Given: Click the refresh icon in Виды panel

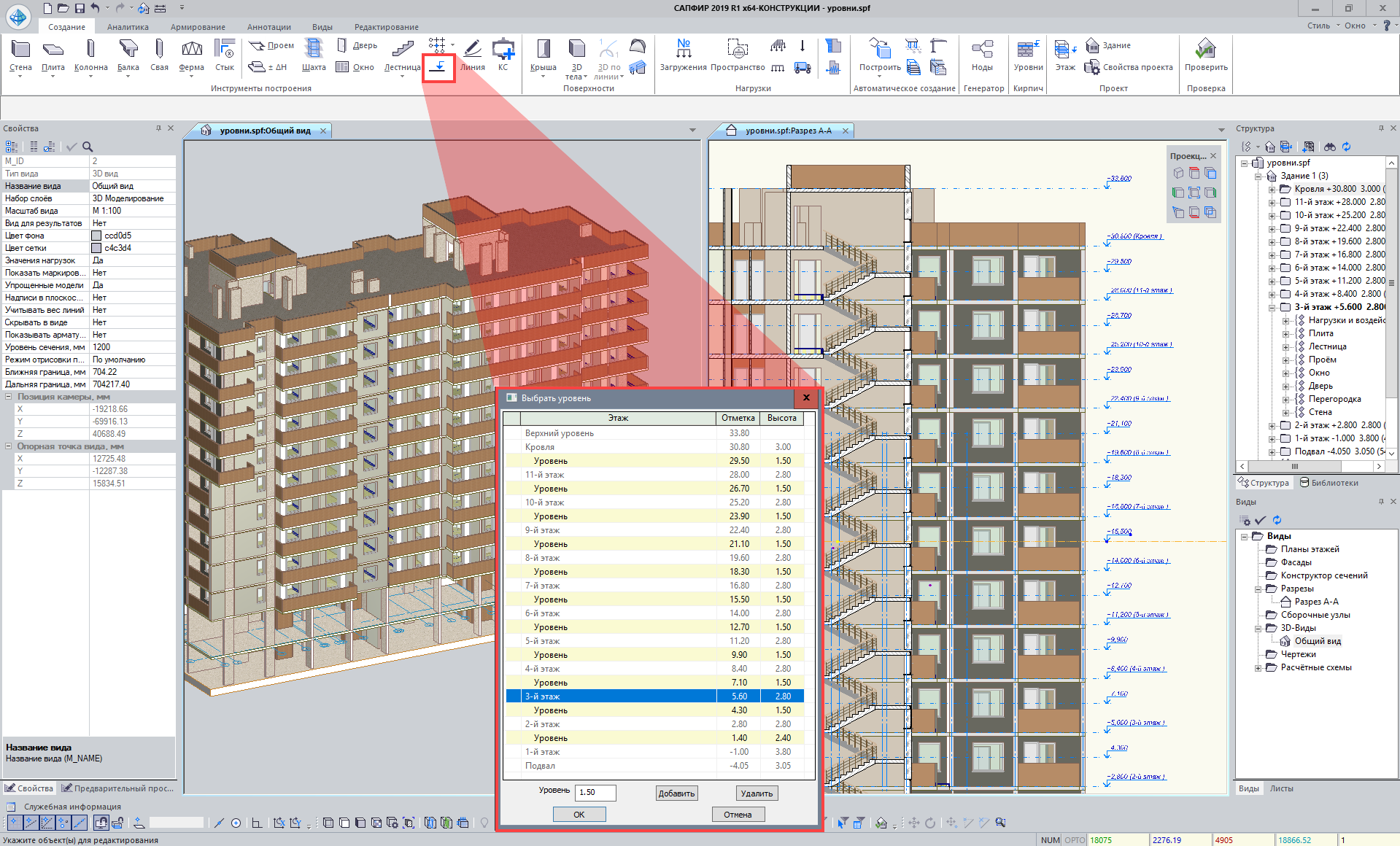Looking at the screenshot, I should coord(1277,520).
